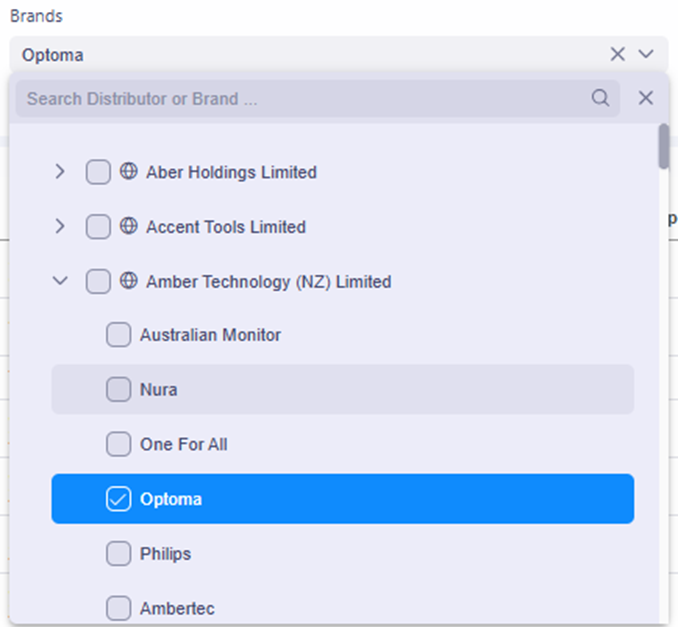678x627 pixels.
Task: Uncheck the Optoma checkbox
Action: point(118,499)
